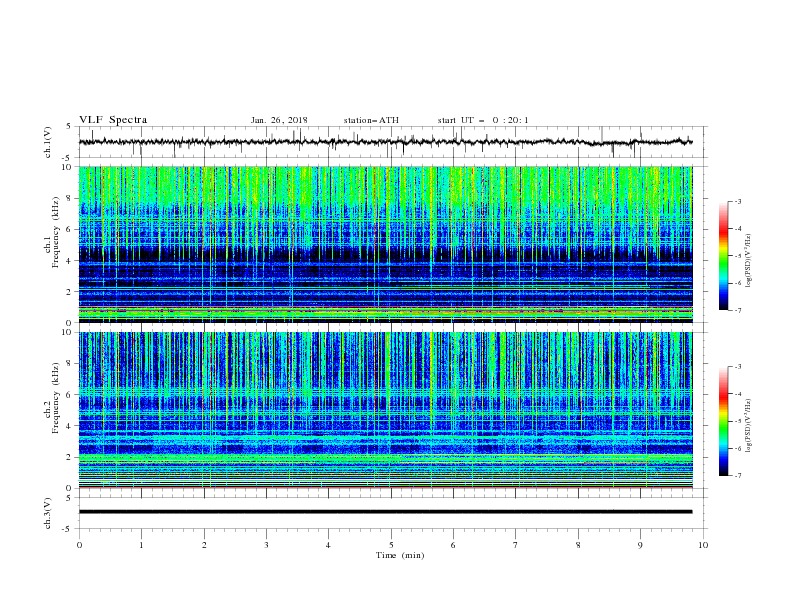Click time axis tick label "7"

(x=516, y=545)
